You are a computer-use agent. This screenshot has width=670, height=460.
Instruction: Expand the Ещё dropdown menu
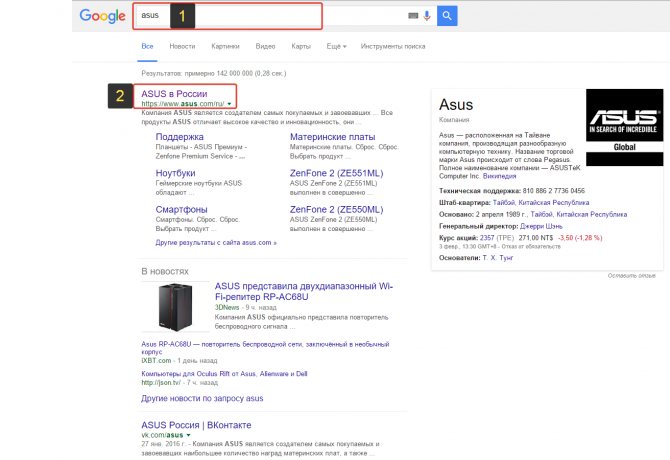tap(336, 46)
